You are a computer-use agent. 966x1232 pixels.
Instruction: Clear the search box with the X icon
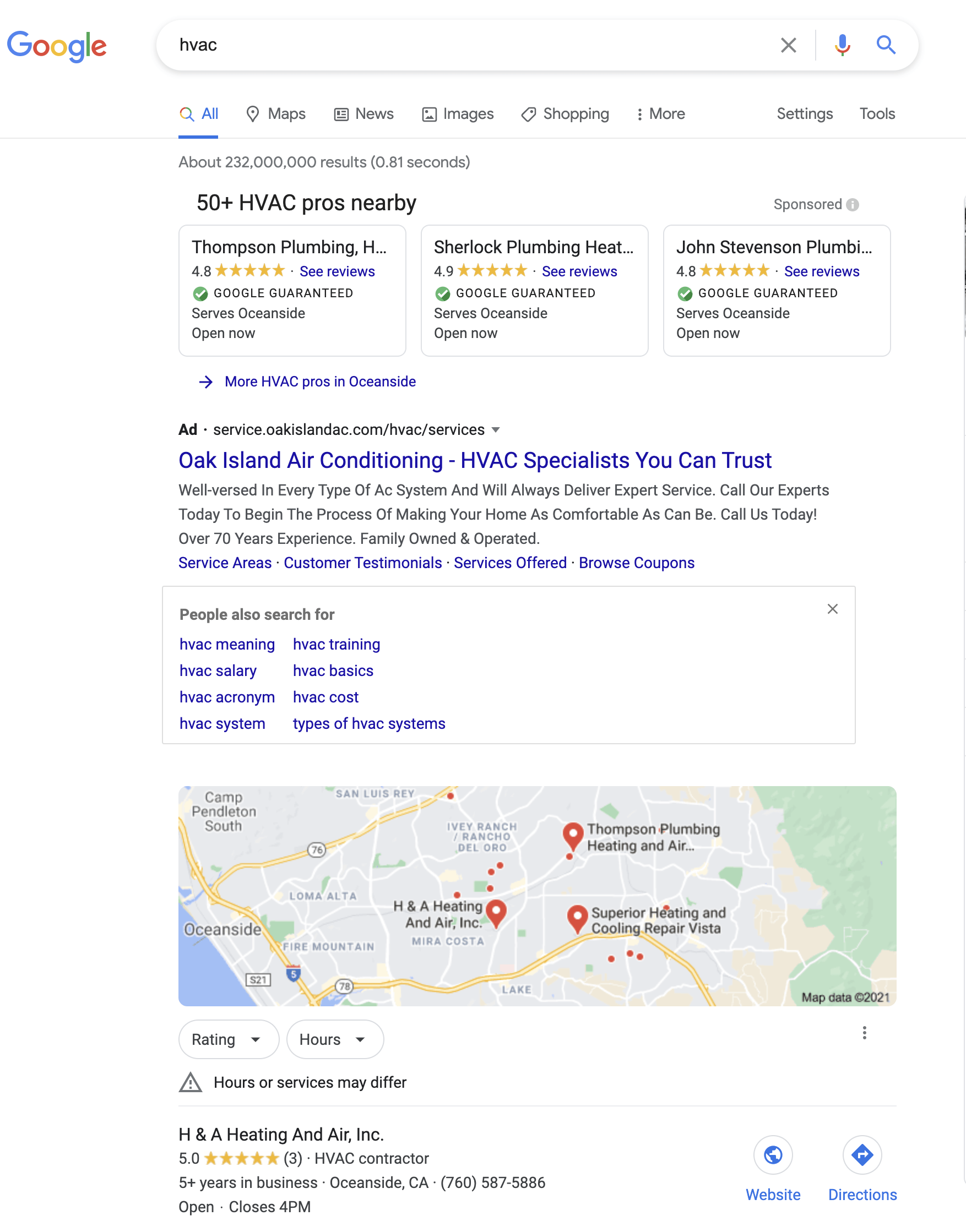click(x=789, y=45)
